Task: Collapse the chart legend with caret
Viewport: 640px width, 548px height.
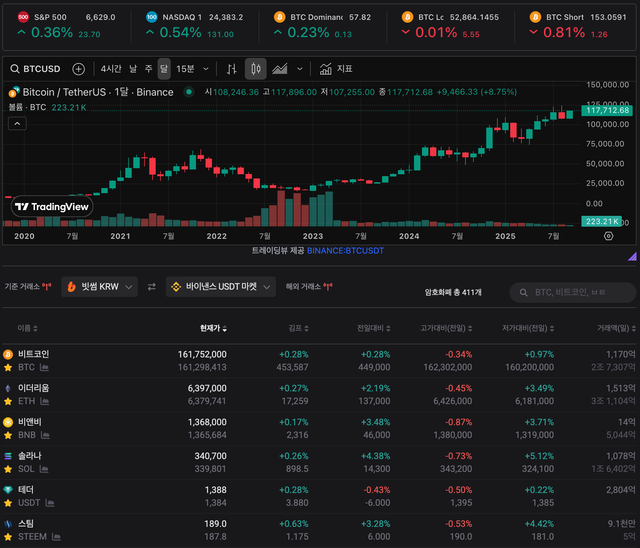Action: pyautogui.click(x=17, y=123)
